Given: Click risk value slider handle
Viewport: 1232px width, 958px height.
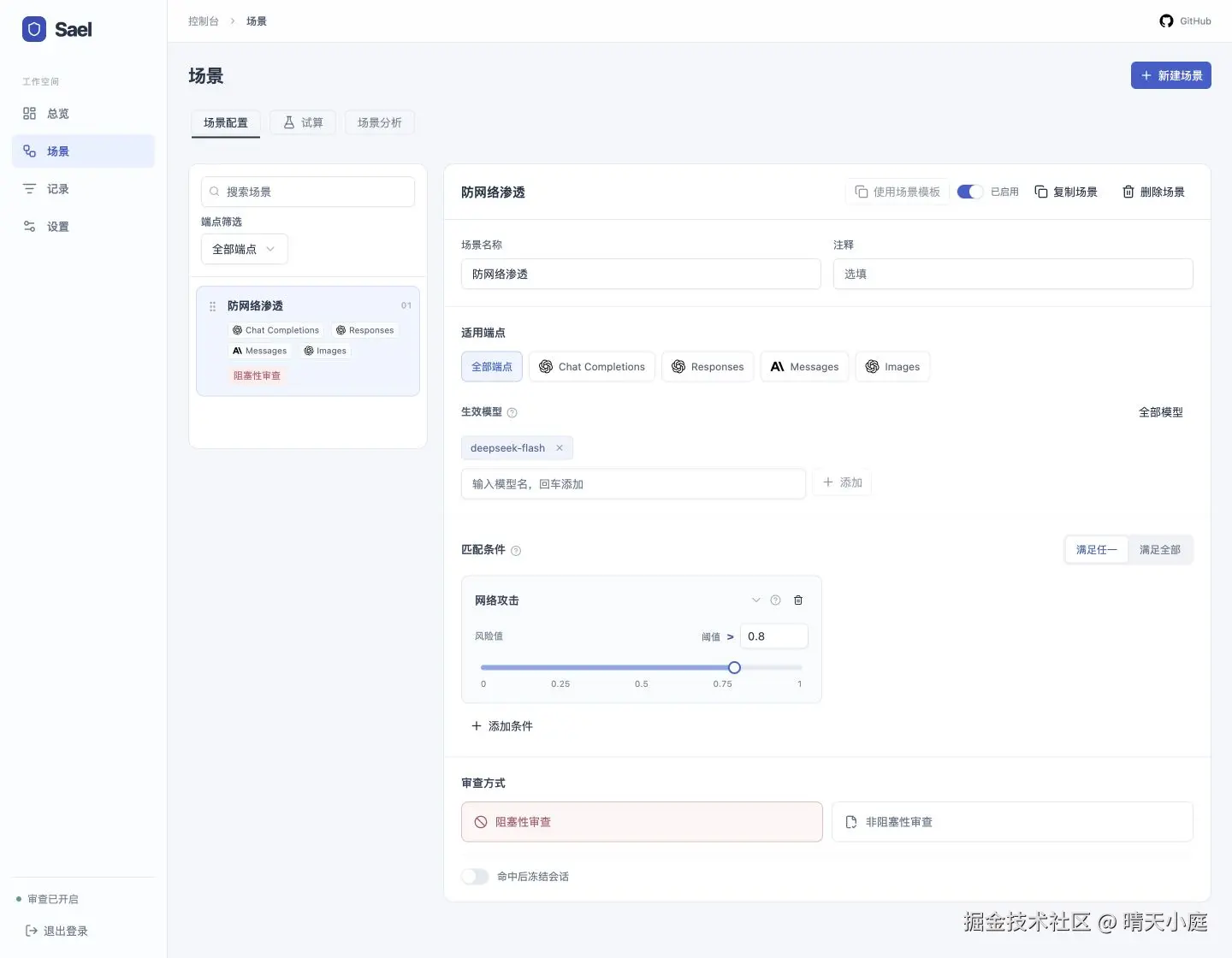Looking at the screenshot, I should coord(734,667).
